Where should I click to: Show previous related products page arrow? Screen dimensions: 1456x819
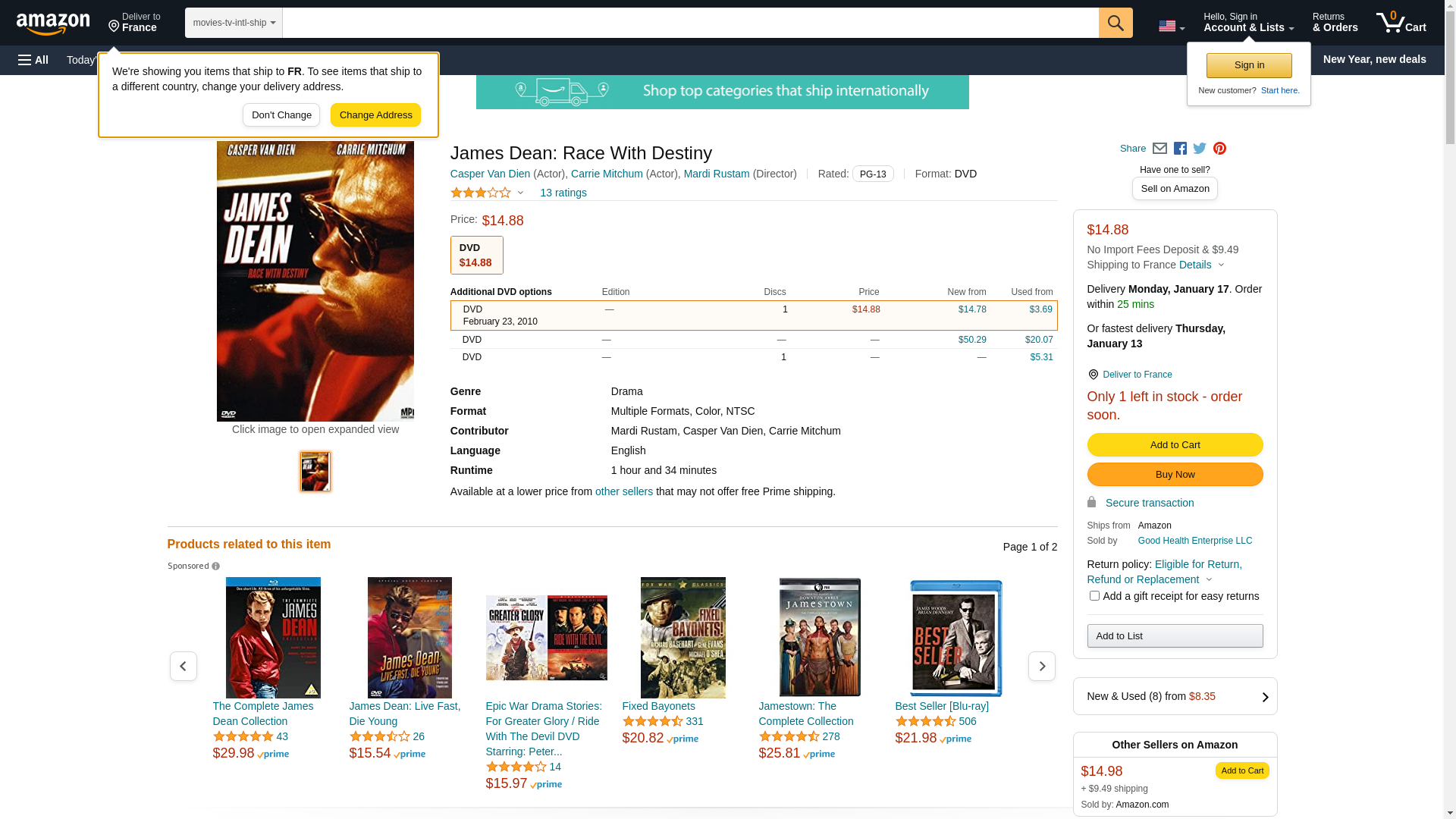[184, 666]
